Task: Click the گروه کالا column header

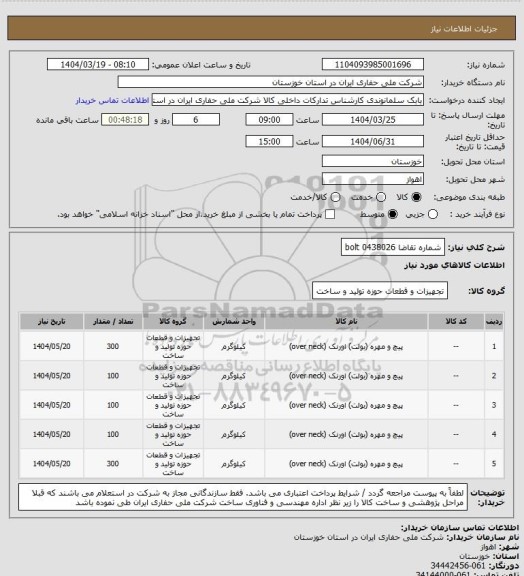Action: [173, 321]
